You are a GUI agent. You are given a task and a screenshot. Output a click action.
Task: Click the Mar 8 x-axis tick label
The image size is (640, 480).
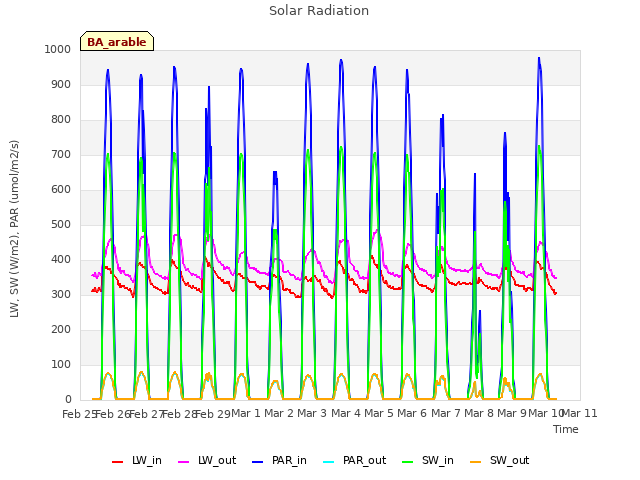(x=478, y=413)
